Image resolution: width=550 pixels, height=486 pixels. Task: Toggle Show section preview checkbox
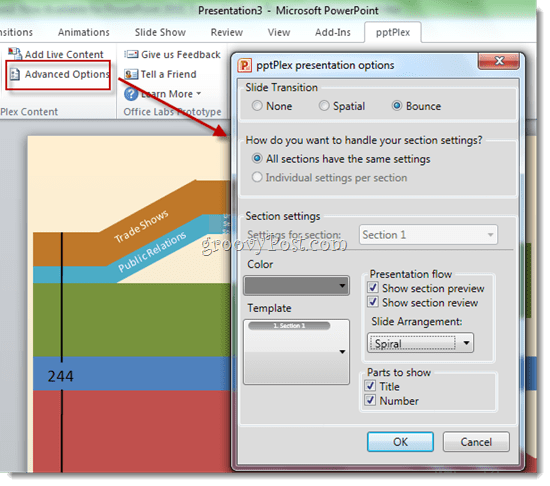point(373,288)
